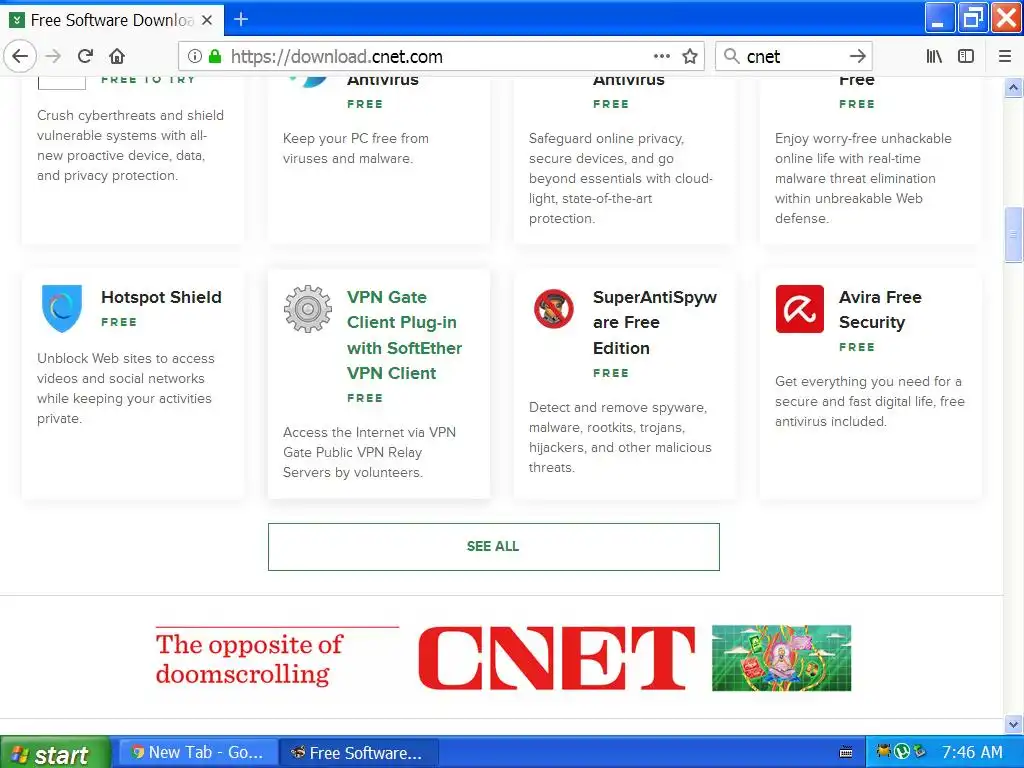Click 'Detect and remove spyware' description
Image resolution: width=1024 pixels, height=768 pixels.
click(x=620, y=437)
